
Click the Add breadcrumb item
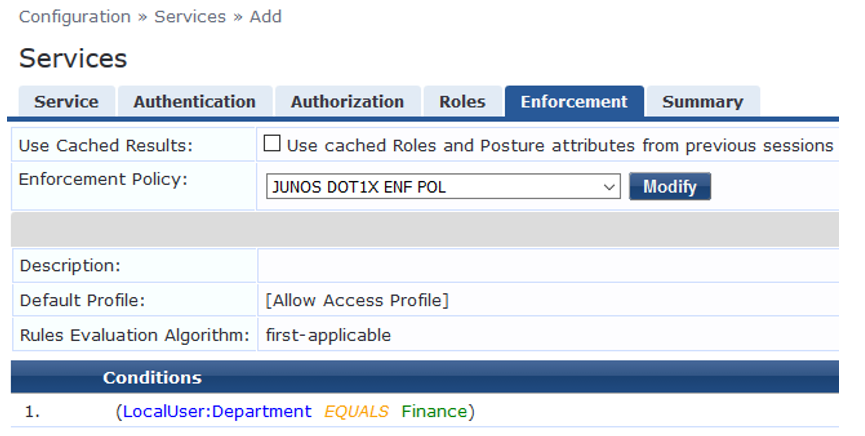266,17
